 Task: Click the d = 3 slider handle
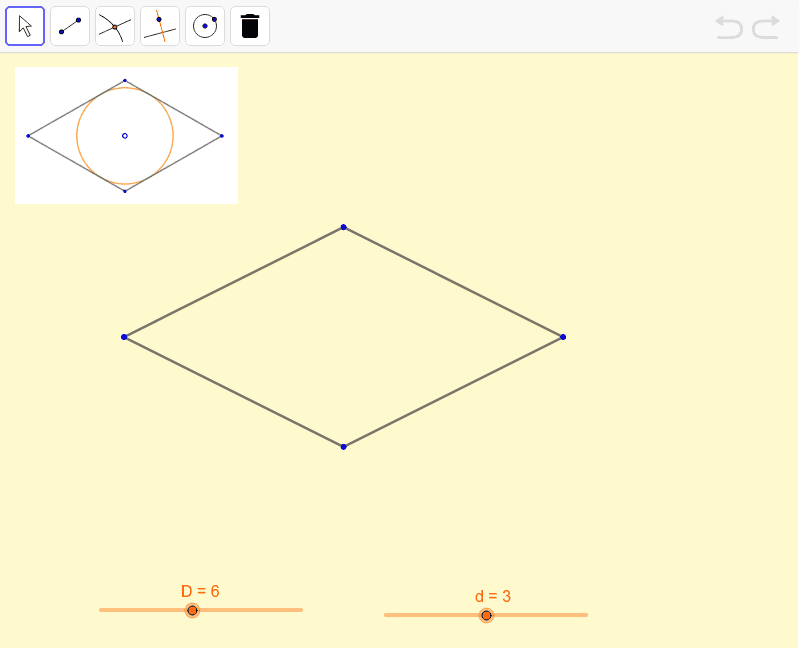(486, 615)
